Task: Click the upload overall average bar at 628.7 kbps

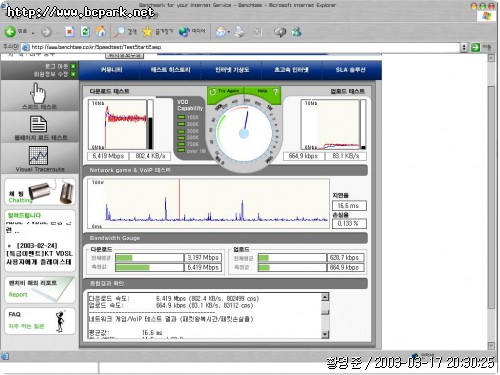Action: pos(292,258)
